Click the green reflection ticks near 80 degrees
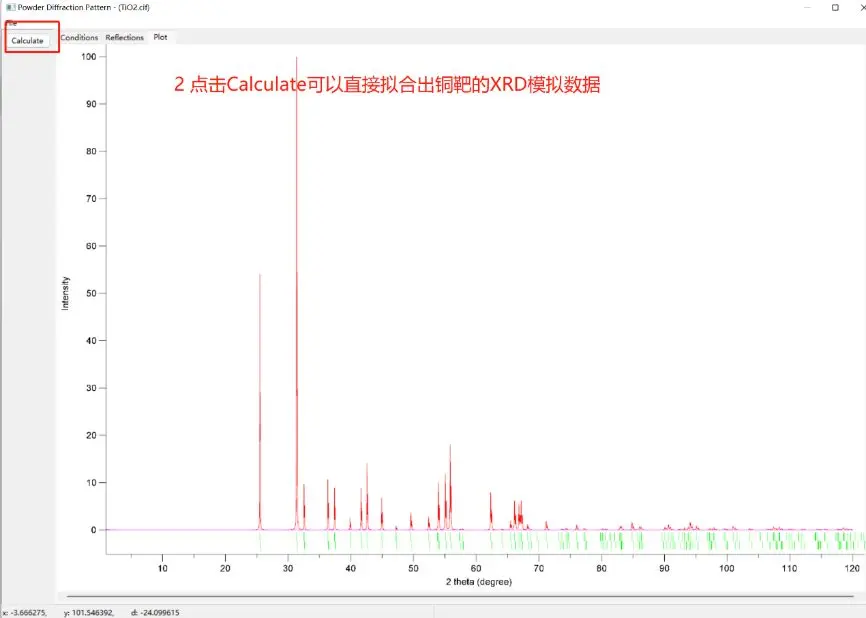Image resolution: width=866 pixels, height=618 pixels. tap(611, 541)
